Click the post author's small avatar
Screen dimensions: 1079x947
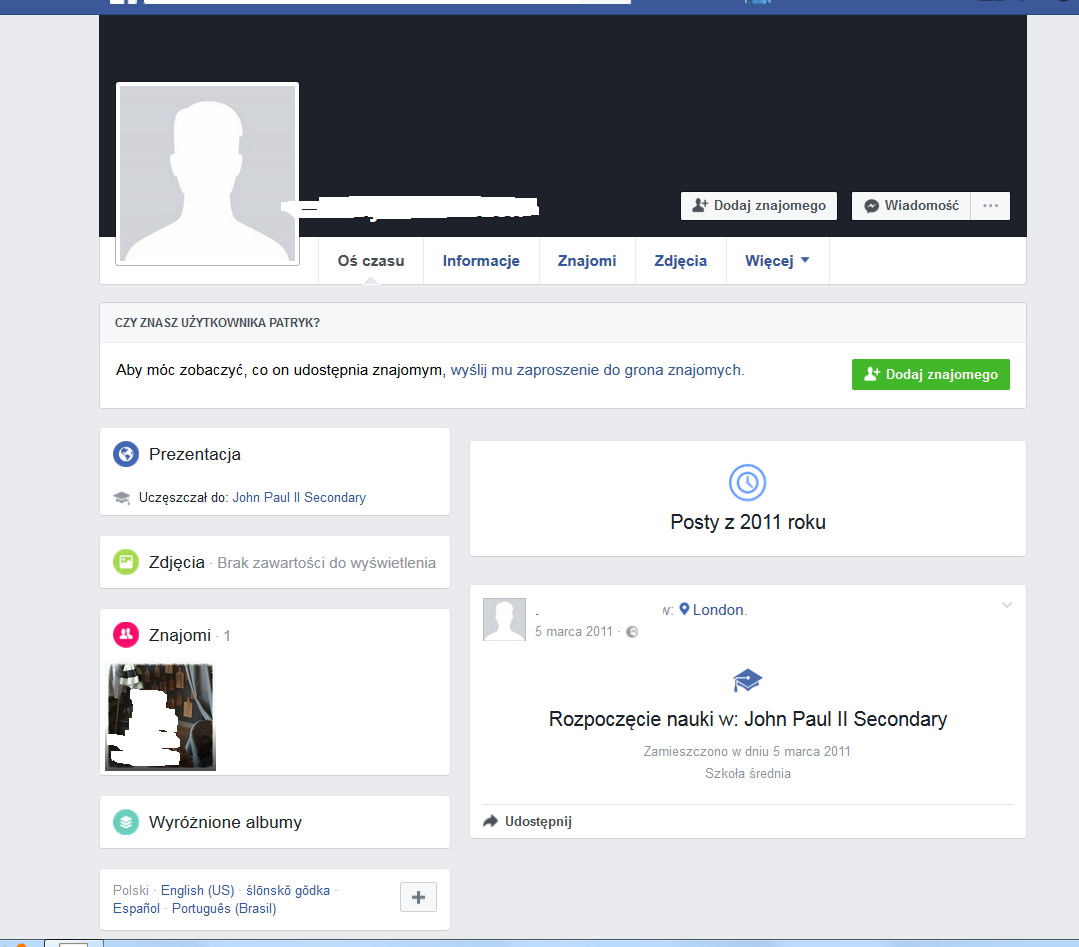(x=504, y=620)
